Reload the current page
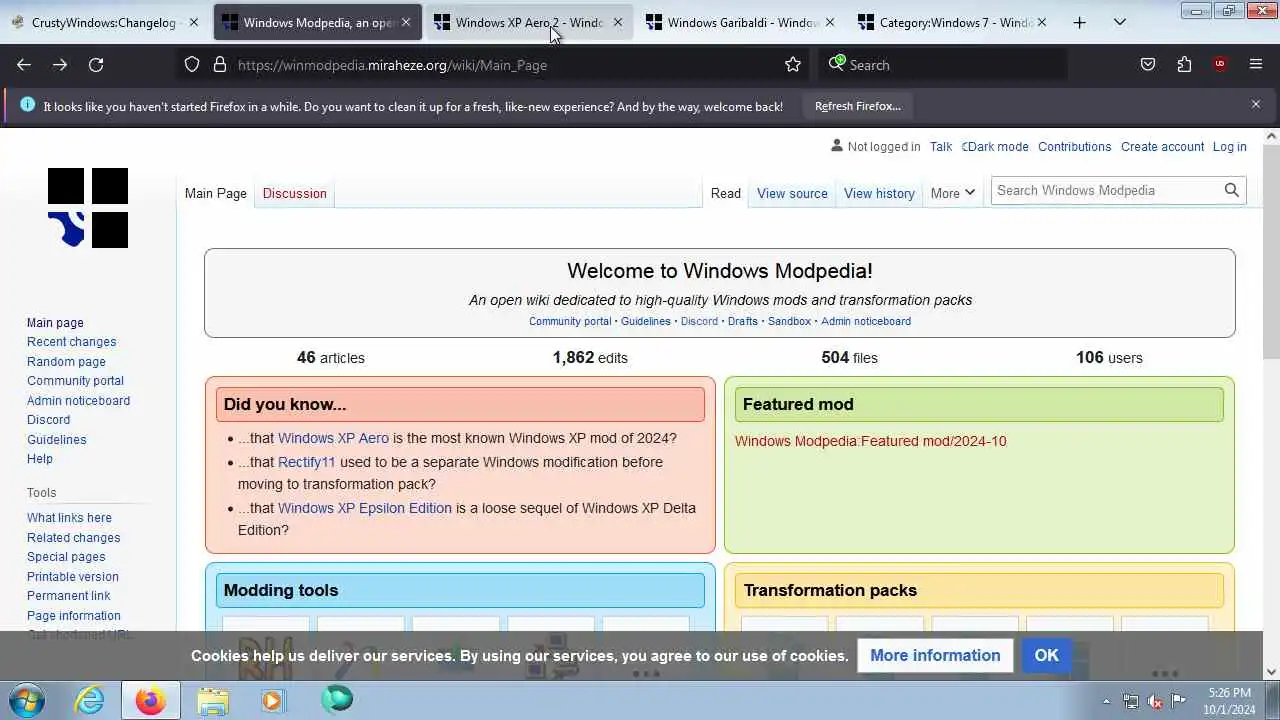The width and height of the screenshot is (1280, 720). tap(96, 64)
